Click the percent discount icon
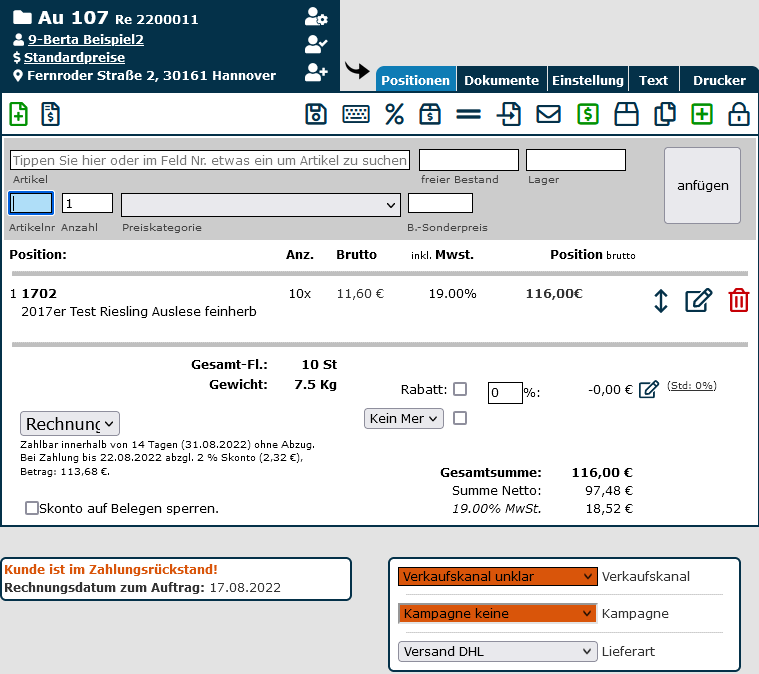This screenshot has width=759, height=674. [394, 114]
